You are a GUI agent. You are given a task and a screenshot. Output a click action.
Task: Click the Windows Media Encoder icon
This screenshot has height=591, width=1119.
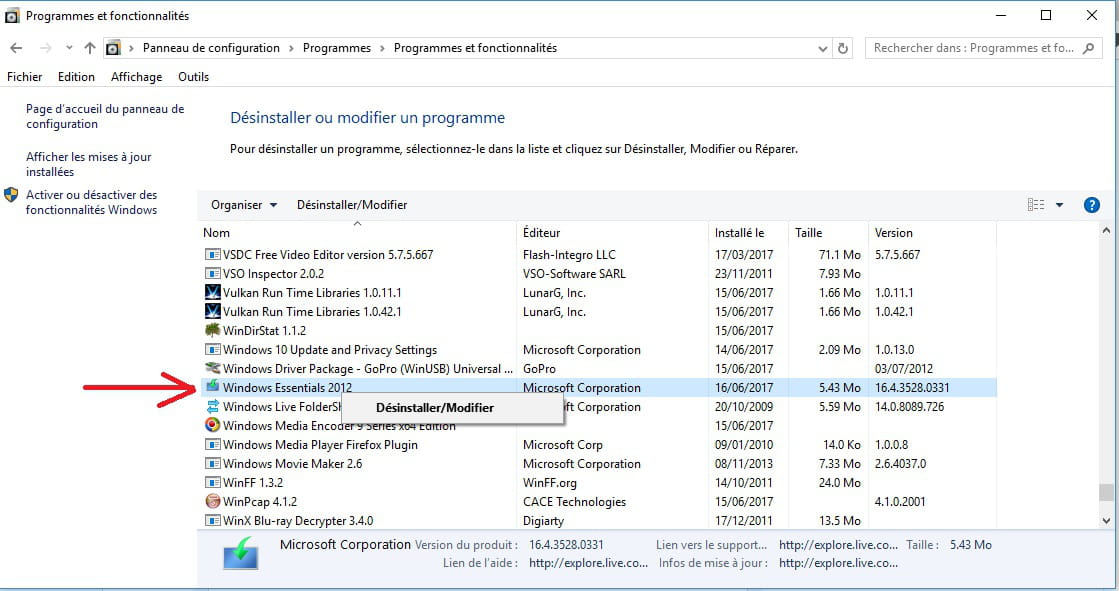pos(212,425)
